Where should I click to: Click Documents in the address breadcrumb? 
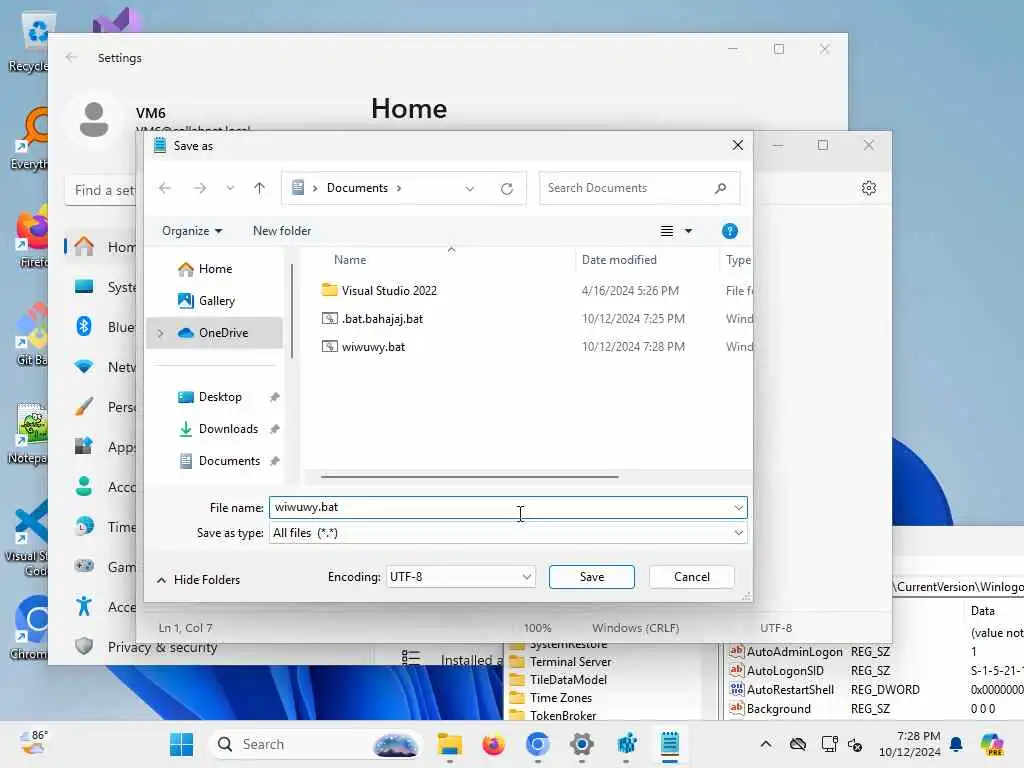coord(357,188)
